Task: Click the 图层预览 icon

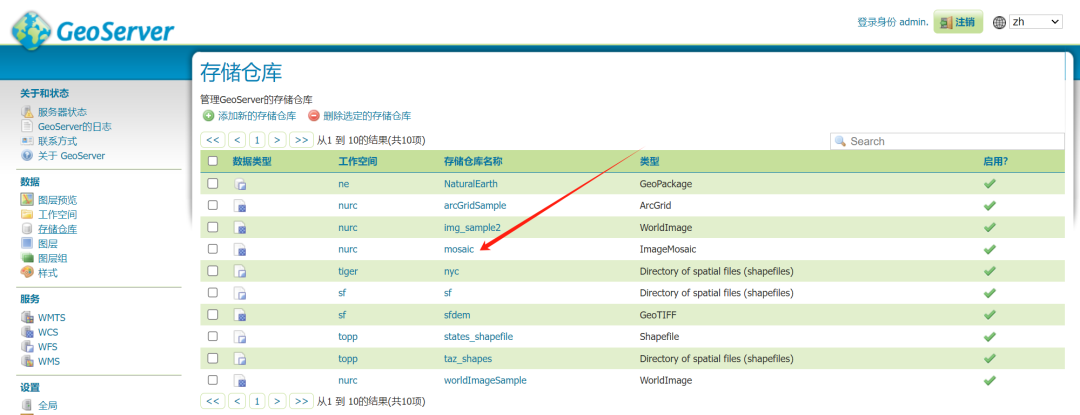Action: tap(27, 200)
